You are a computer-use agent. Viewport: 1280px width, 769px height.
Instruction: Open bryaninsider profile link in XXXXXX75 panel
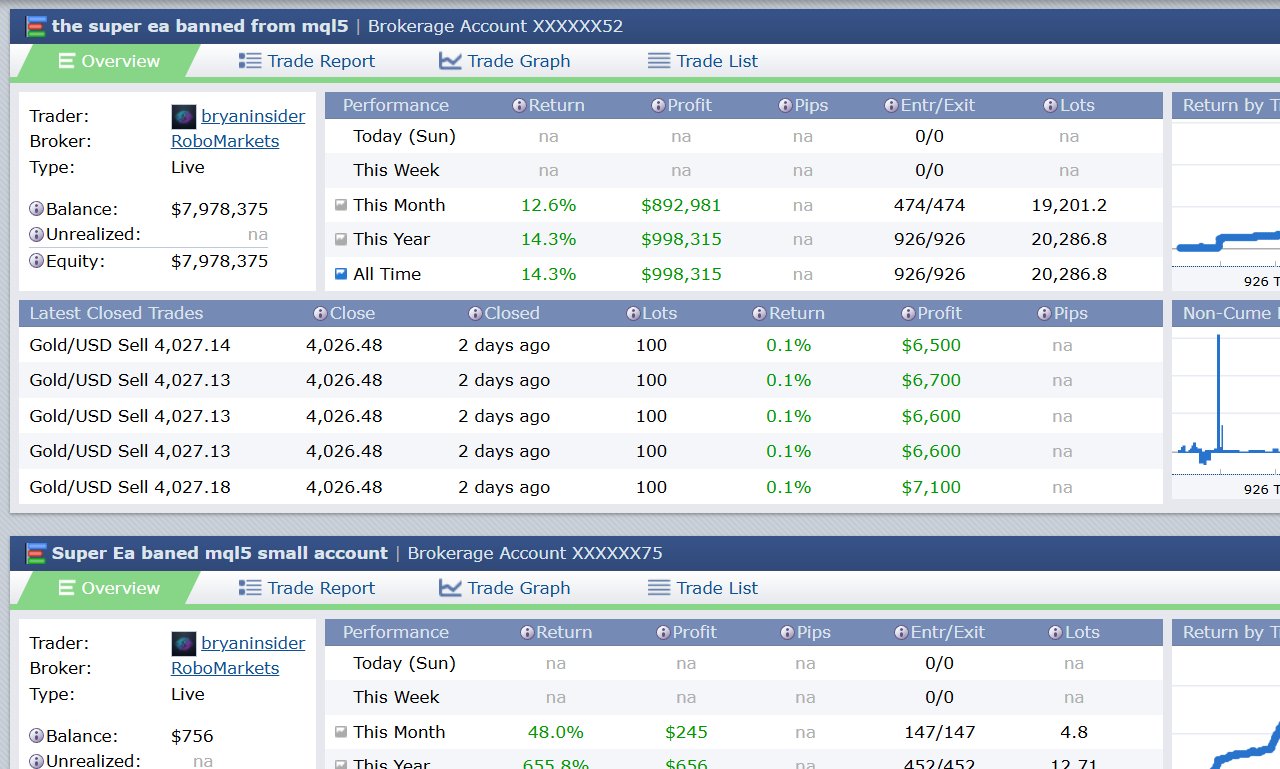click(253, 643)
